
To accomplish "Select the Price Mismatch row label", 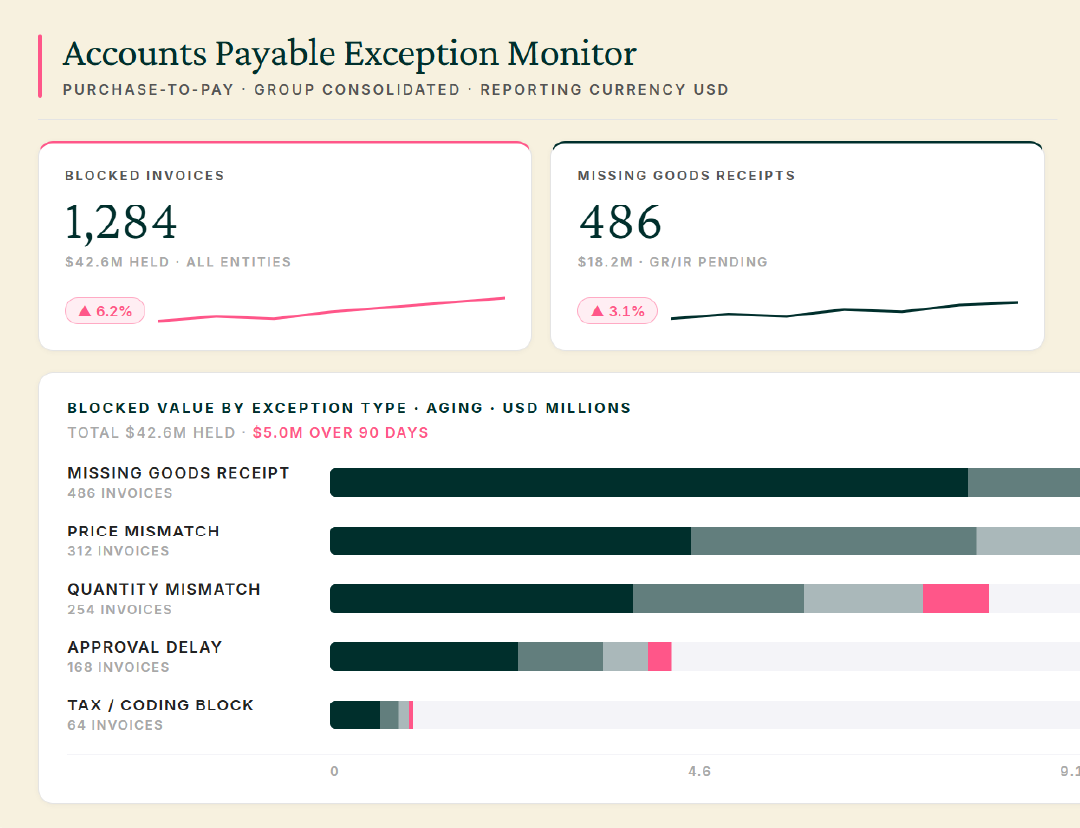I will click(x=143, y=531).
